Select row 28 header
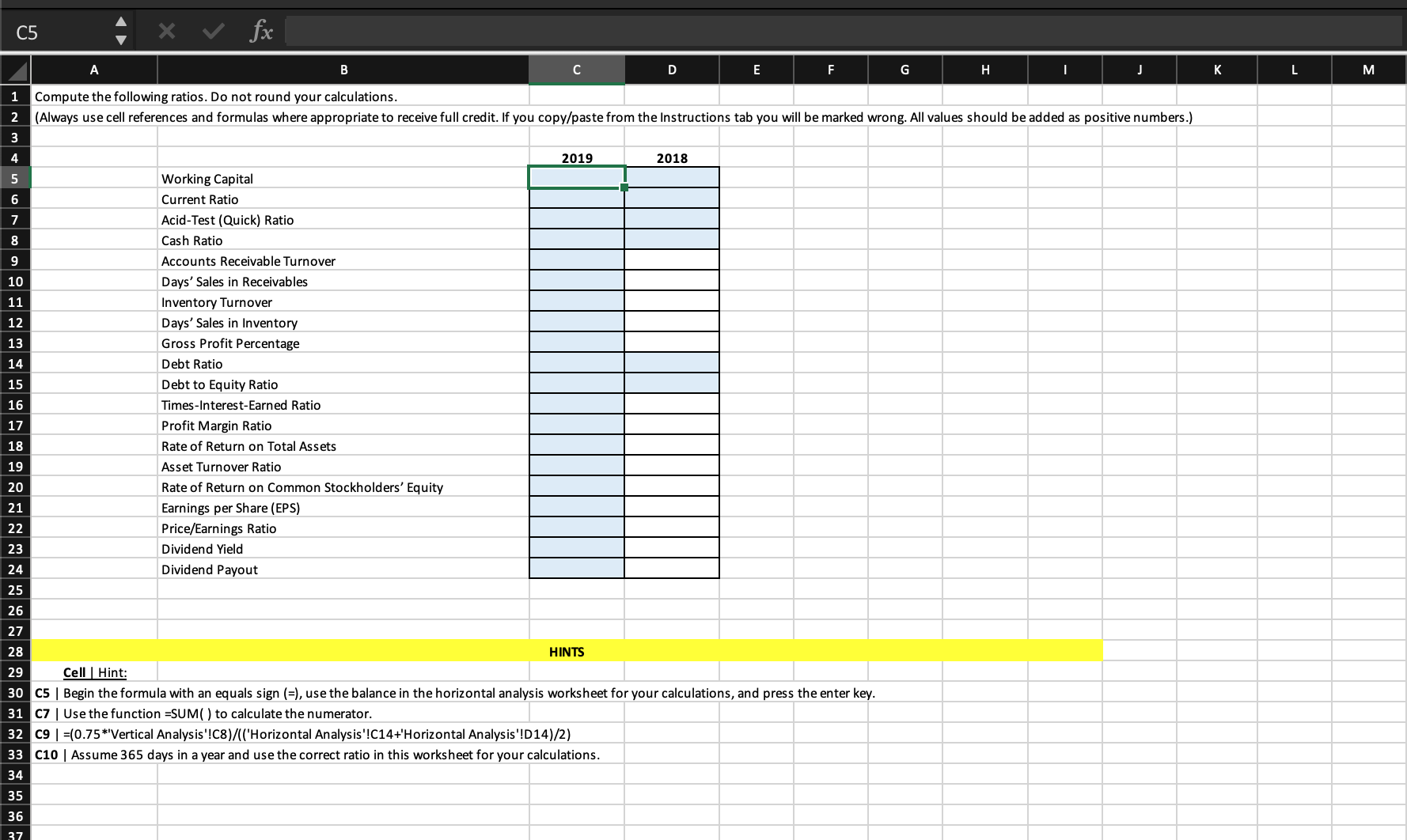The image size is (1407, 840). pyautogui.click(x=15, y=652)
